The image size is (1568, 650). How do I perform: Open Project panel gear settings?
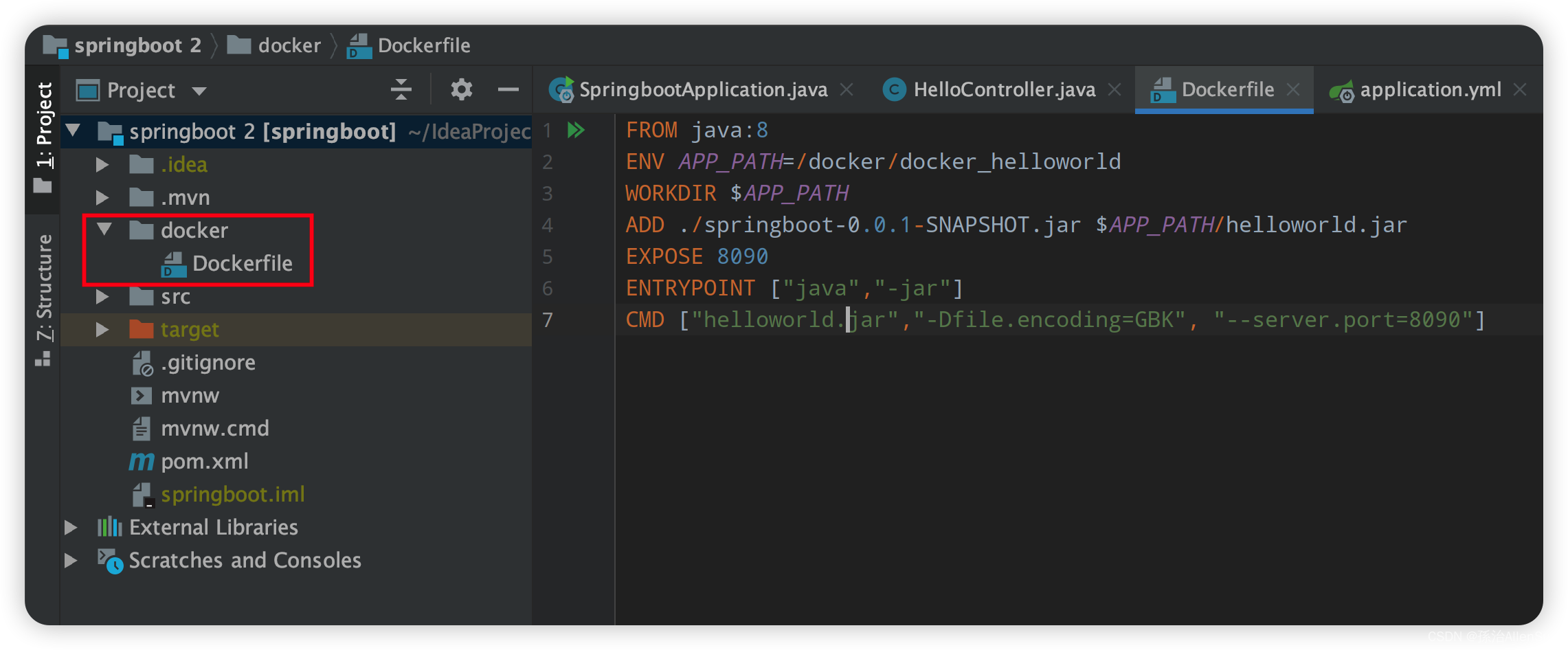pyautogui.click(x=461, y=90)
